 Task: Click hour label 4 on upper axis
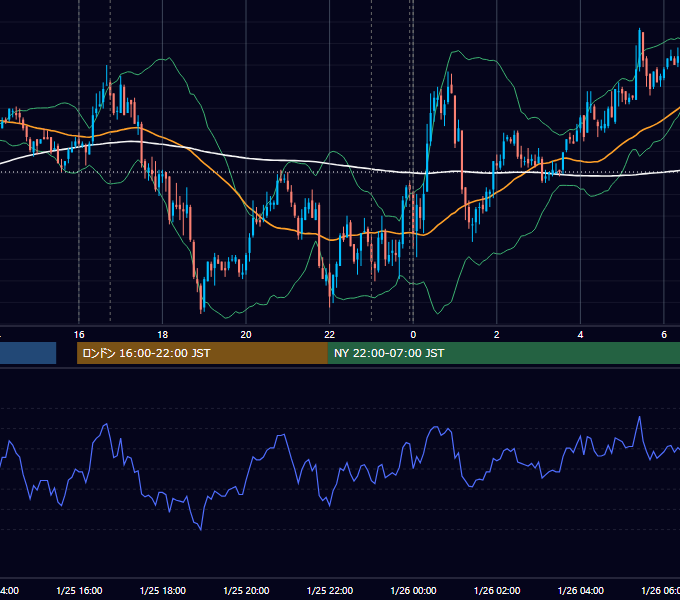(x=580, y=335)
